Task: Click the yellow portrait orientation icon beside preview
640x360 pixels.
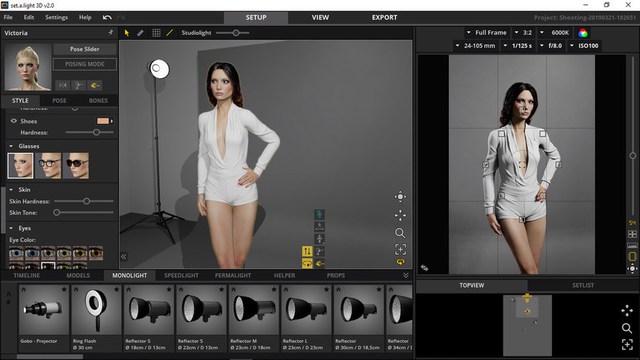Action: click(x=632, y=256)
